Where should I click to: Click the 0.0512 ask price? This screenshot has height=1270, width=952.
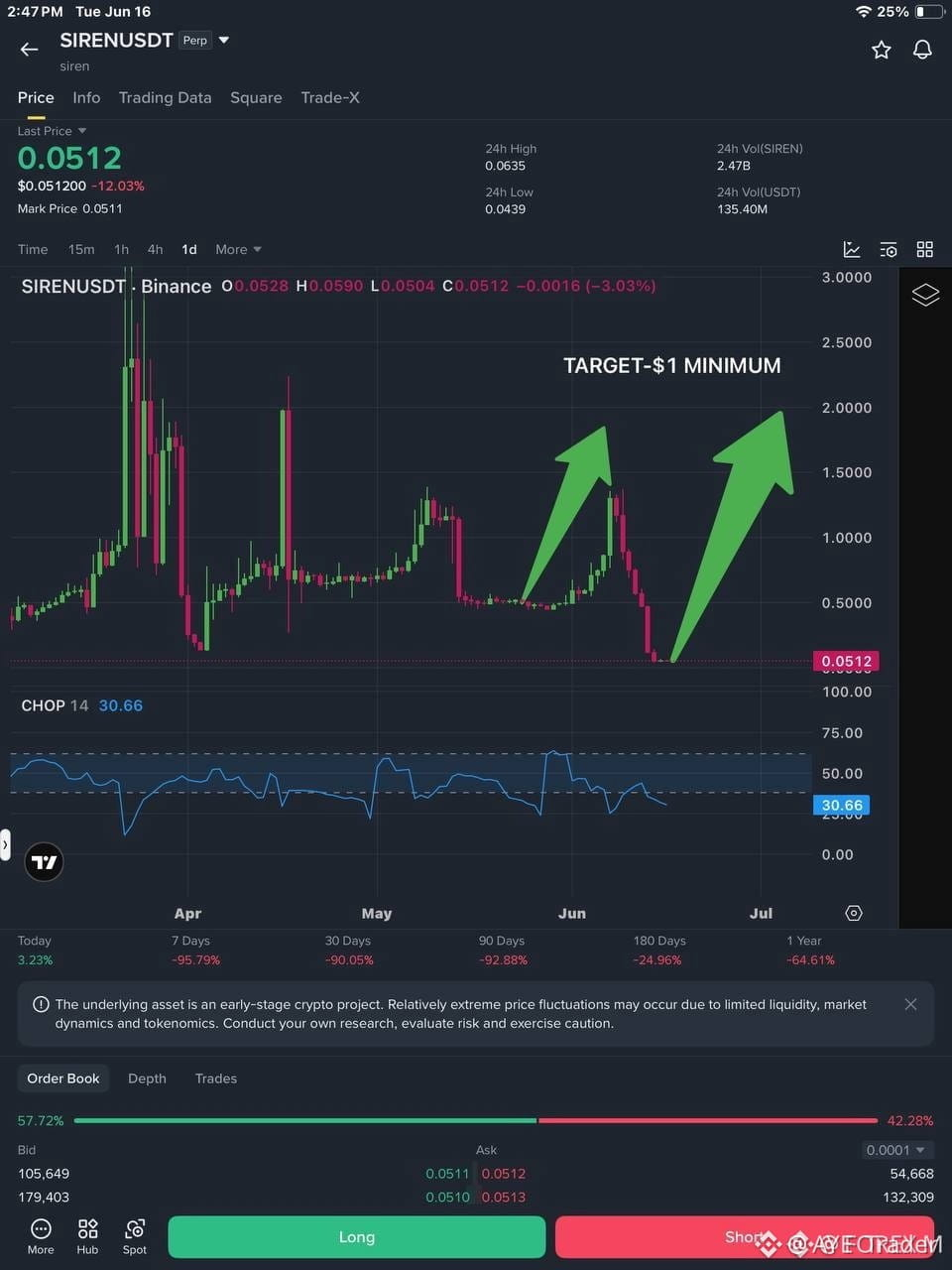click(504, 1174)
